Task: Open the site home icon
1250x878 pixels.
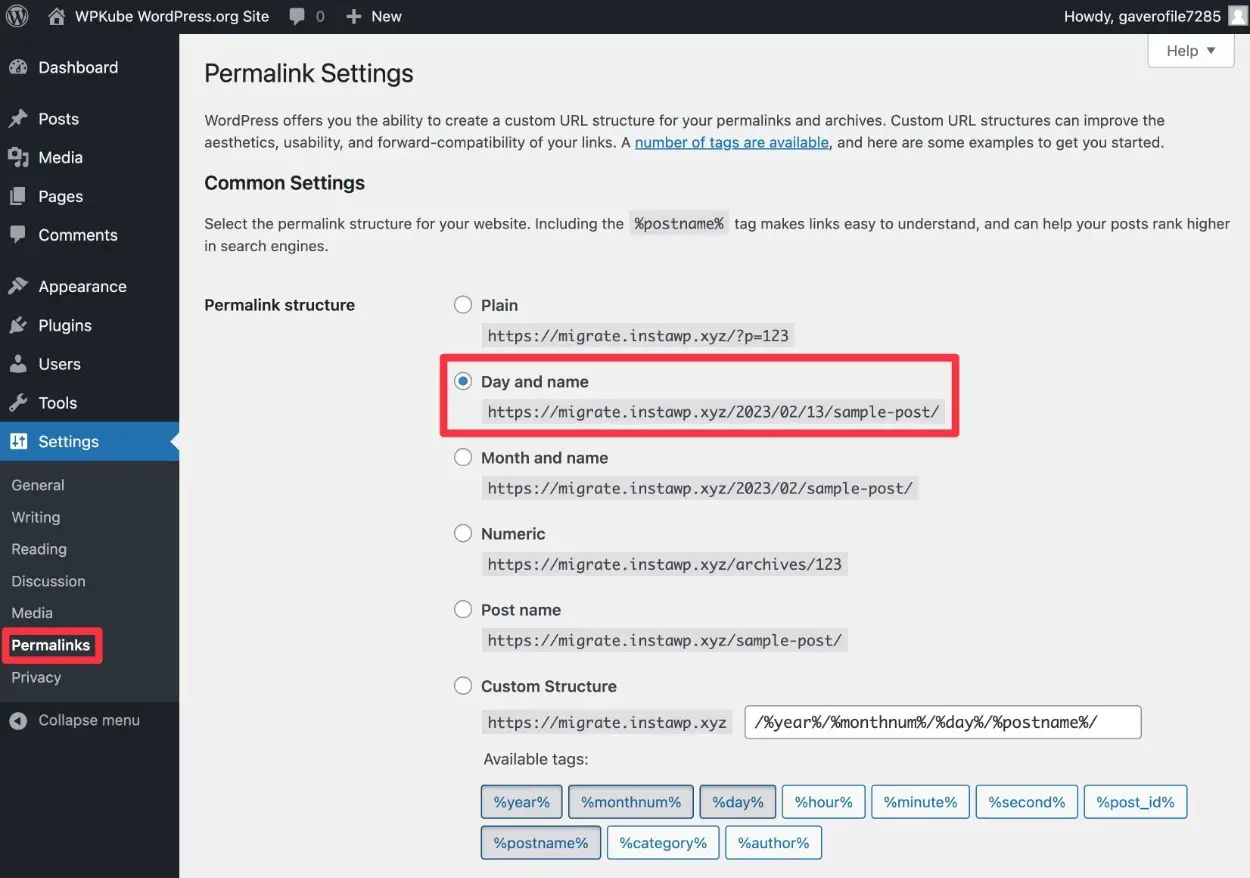Action: (57, 16)
